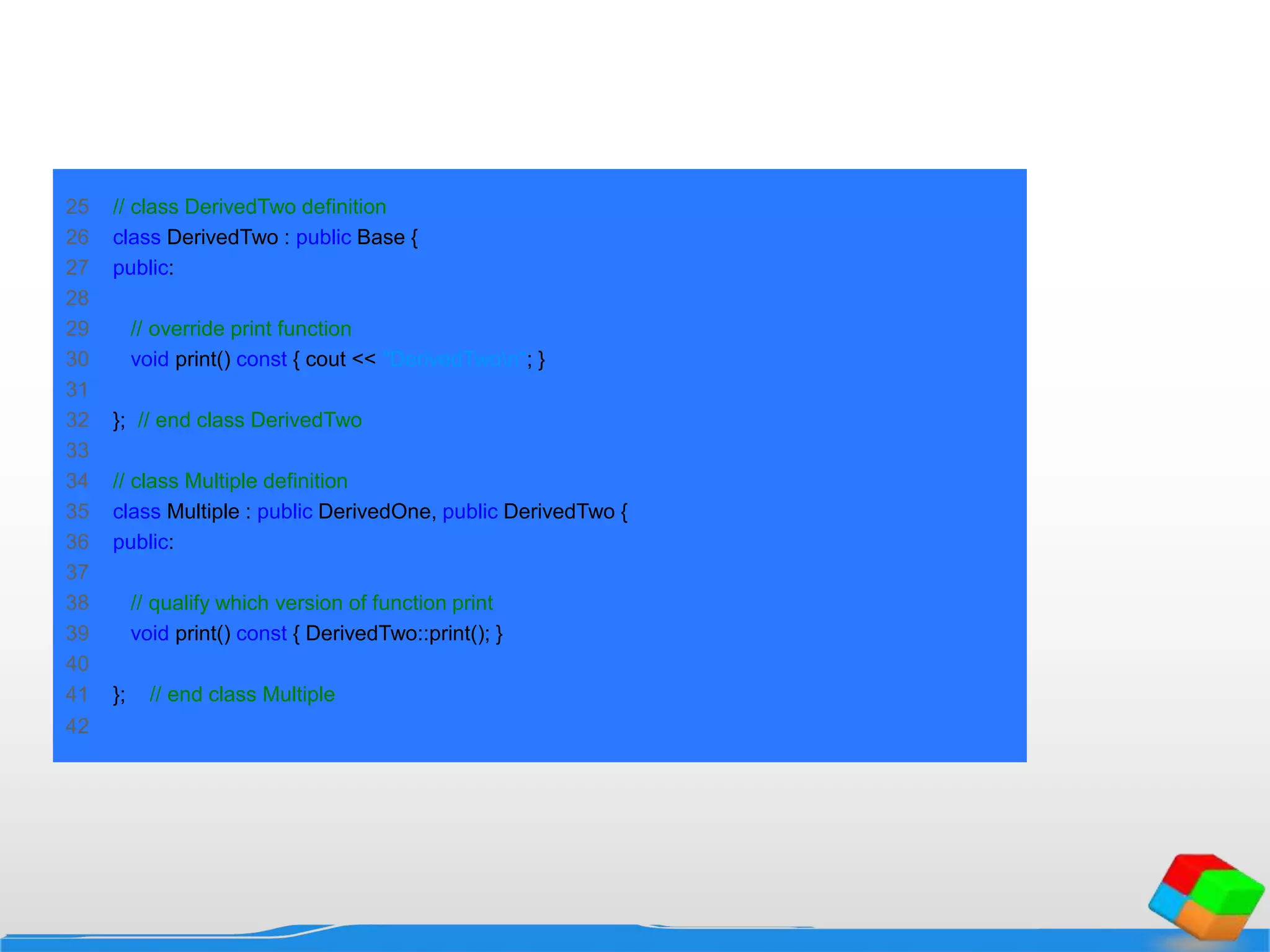Click the comment '// class DerivedTwo definition'
The height and width of the screenshot is (952, 1270).
249,207
